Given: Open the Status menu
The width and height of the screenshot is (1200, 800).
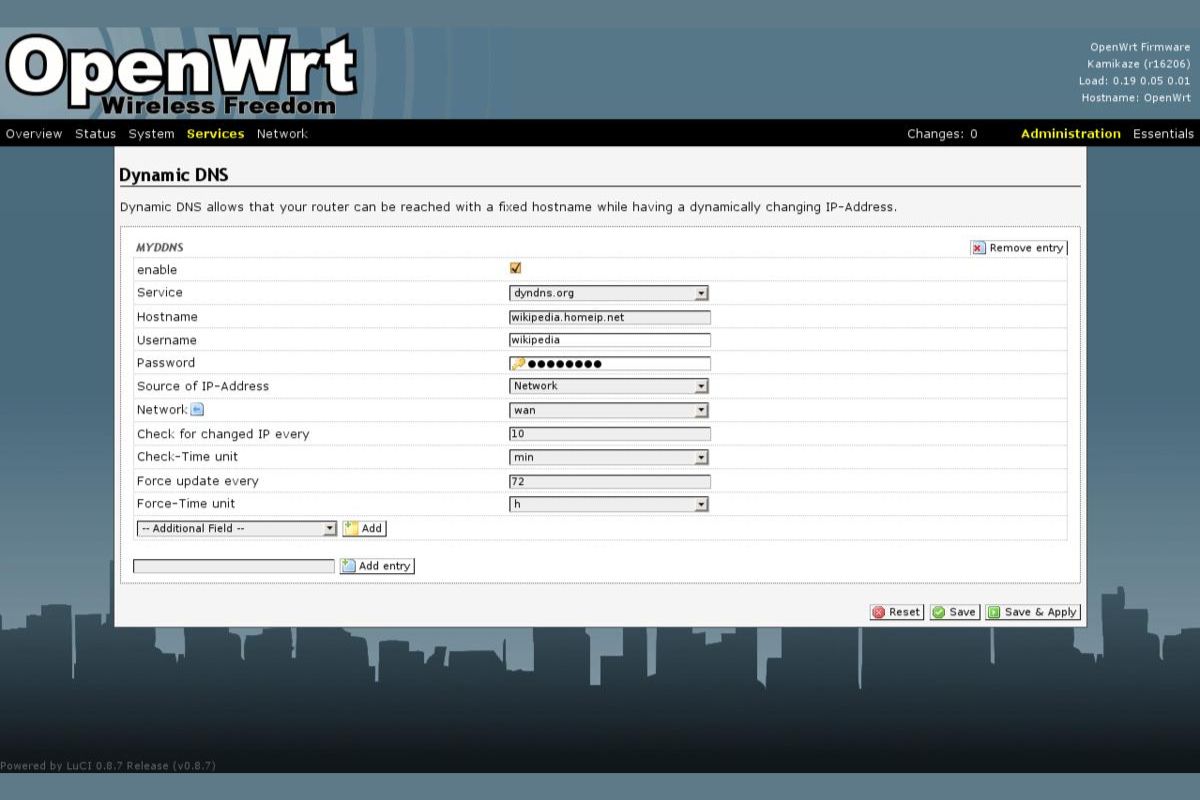Looking at the screenshot, I should [x=95, y=133].
